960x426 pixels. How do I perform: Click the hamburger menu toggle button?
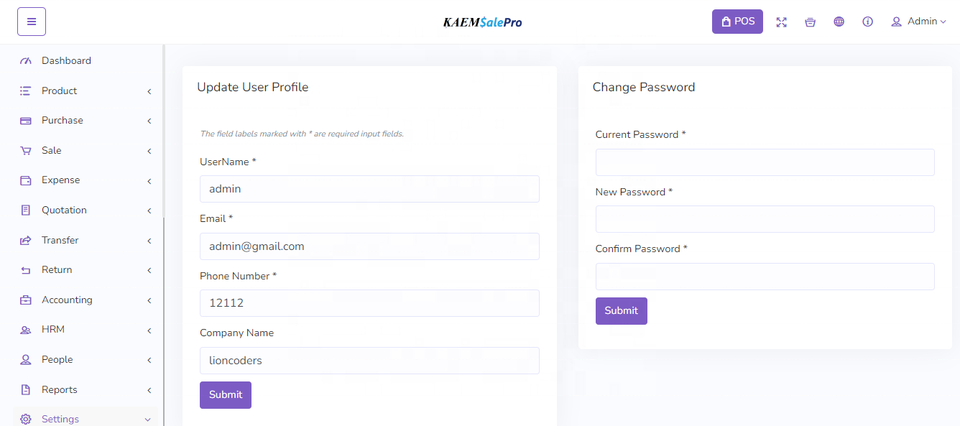(31, 21)
